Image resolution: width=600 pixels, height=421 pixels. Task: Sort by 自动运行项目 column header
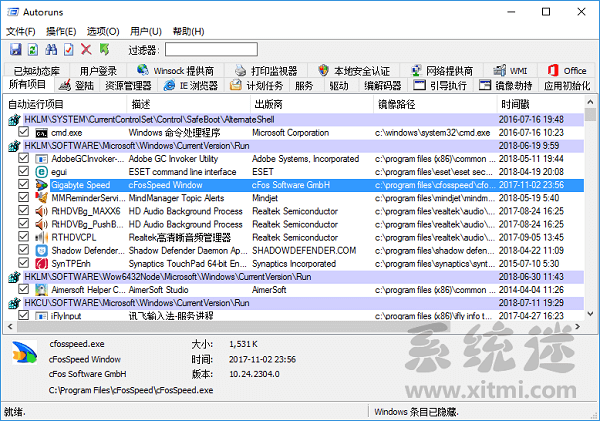(65, 104)
